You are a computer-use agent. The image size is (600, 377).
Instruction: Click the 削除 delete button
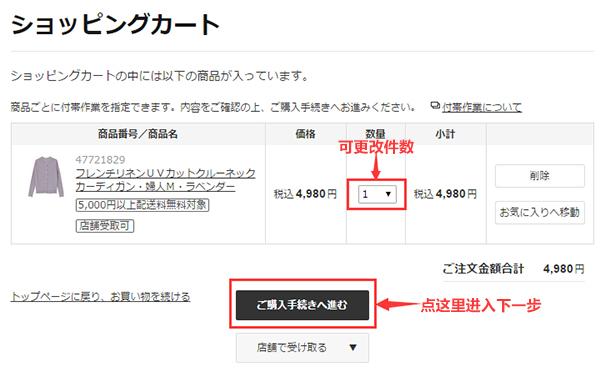pos(540,176)
